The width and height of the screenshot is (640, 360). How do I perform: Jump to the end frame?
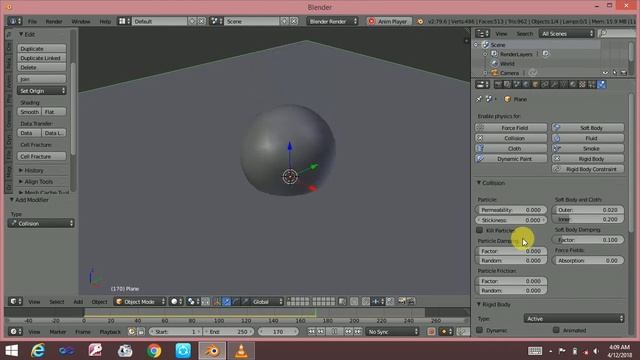(358, 331)
